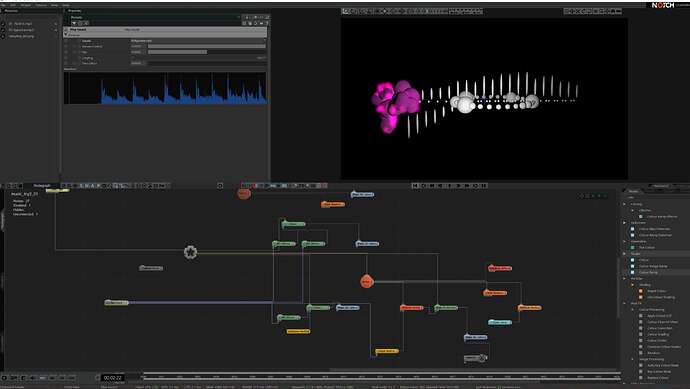
Task: Click the bottom-left timeline corner icon
Action: pyautogui.click(x=4, y=378)
